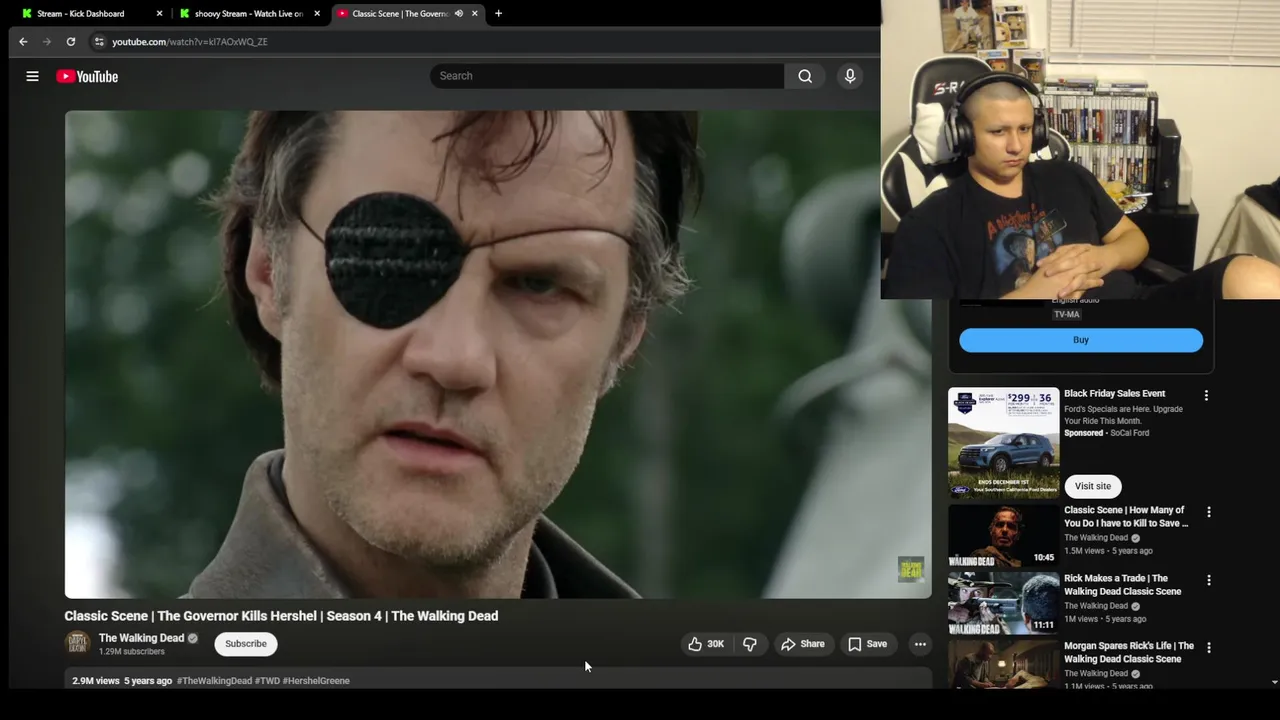Like the video (30K)

coord(706,644)
